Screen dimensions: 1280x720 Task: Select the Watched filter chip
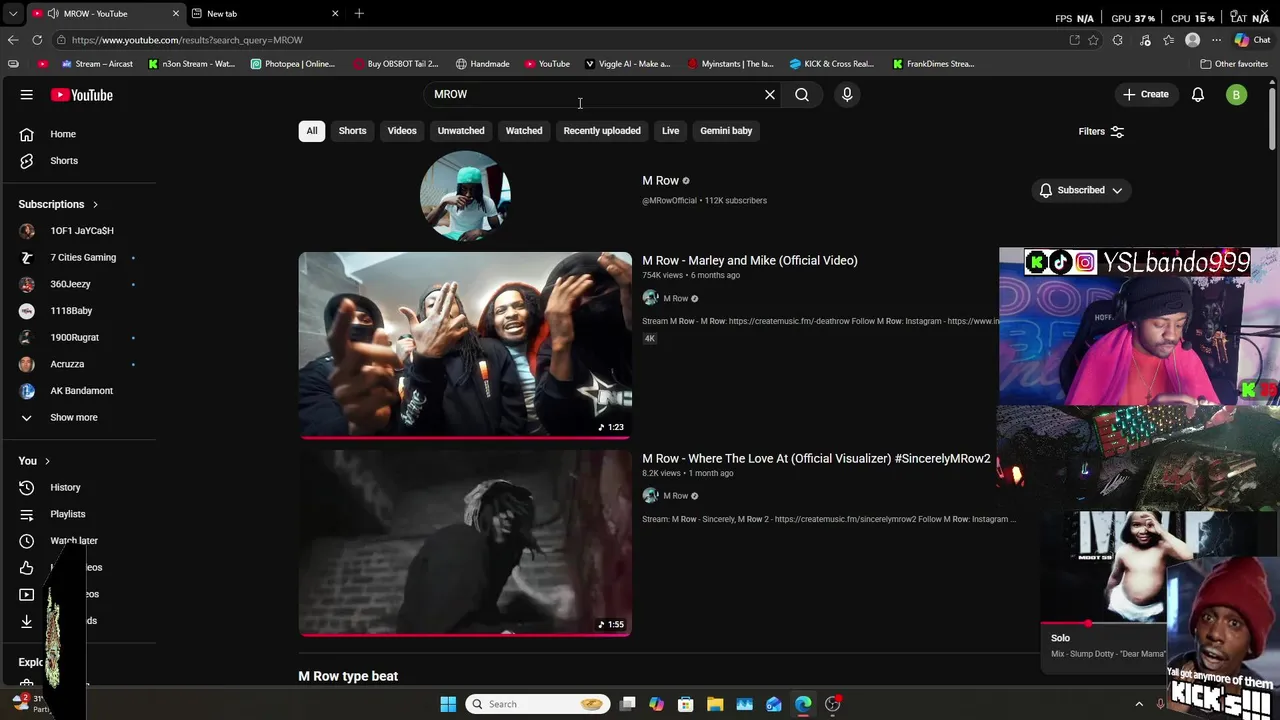pyautogui.click(x=524, y=131)
